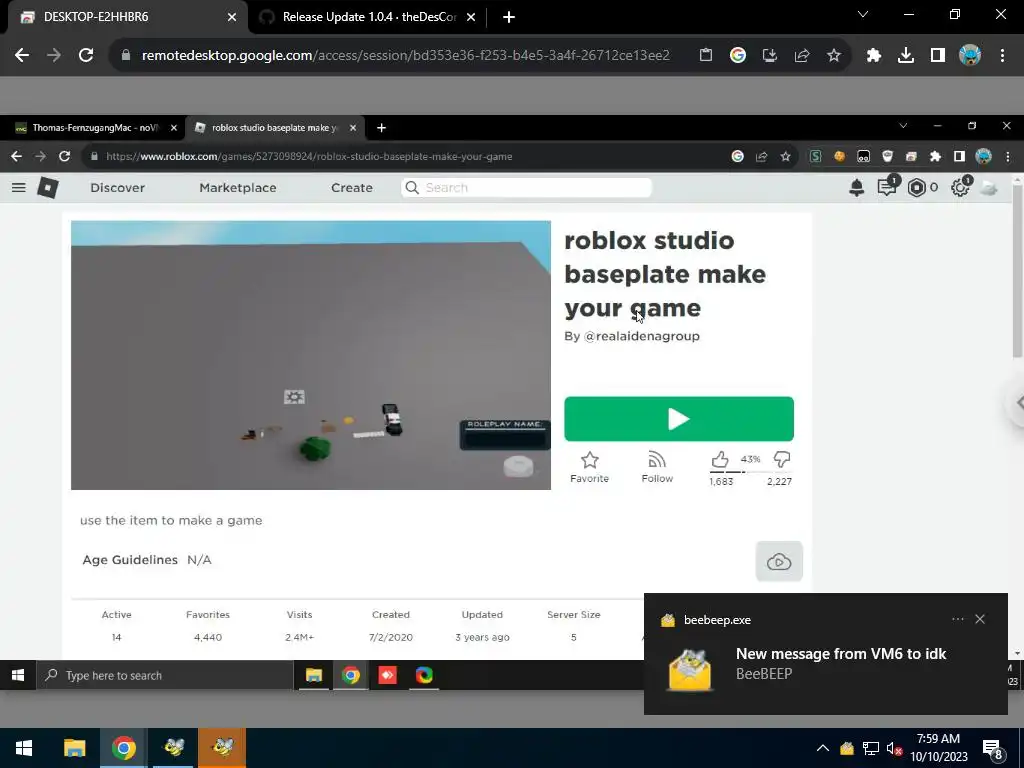Image resolution: width=1024 pixels, height=768 pixels.
Task: Give the game a thumbs up
Action: pos(720,460)
